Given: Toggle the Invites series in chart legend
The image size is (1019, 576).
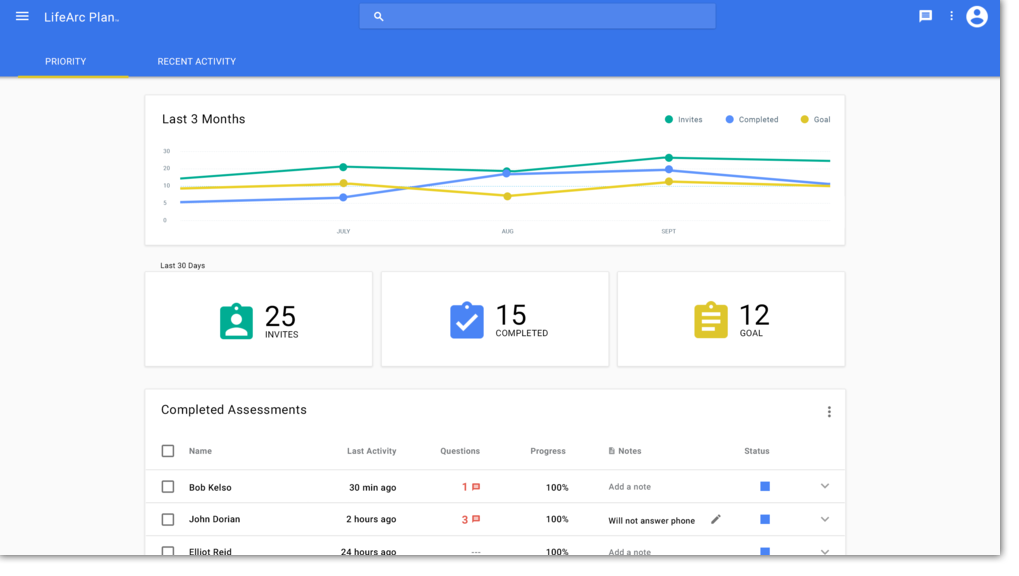Looking at the screenshot, I should click(684, 120).
